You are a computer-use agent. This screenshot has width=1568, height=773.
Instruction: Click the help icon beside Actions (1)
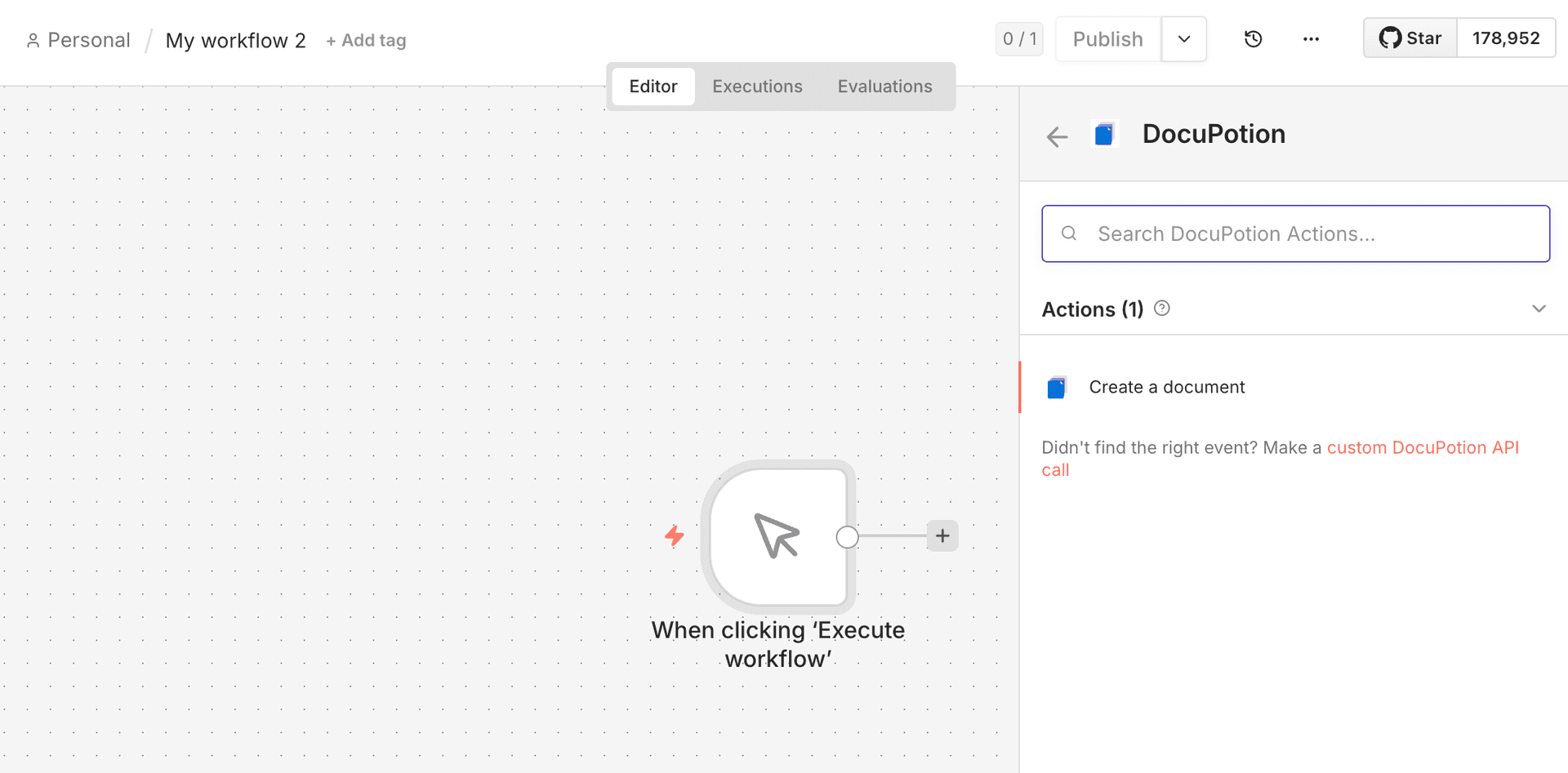(x=1162, y=308)
